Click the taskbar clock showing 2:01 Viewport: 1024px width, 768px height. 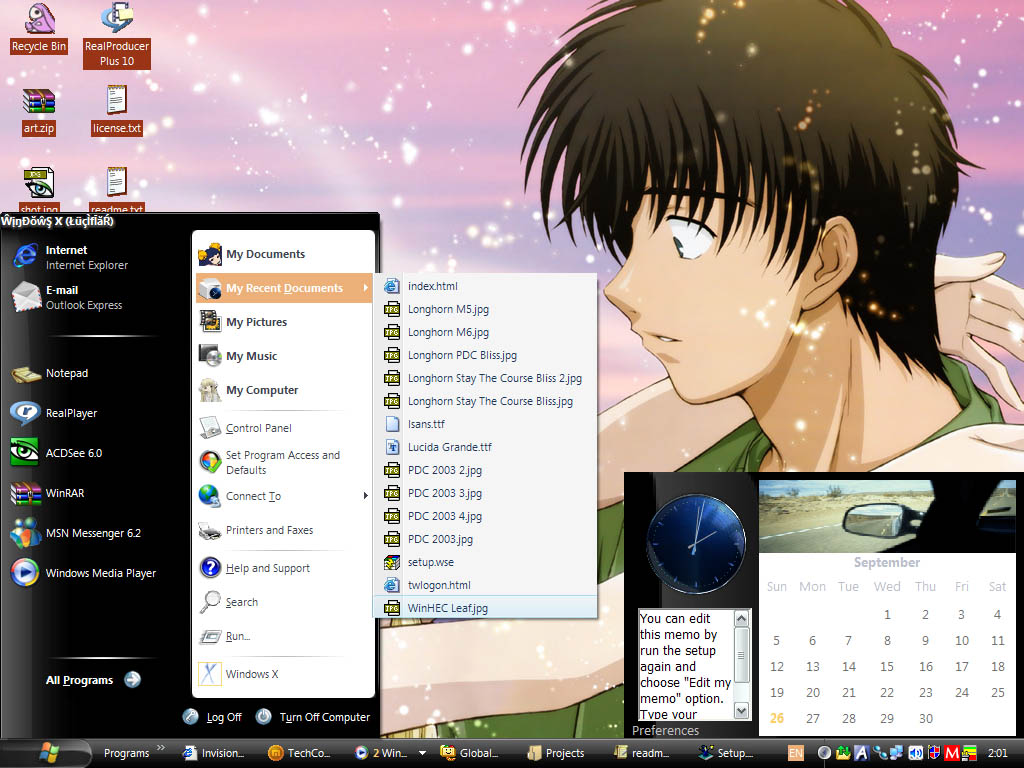point(997,753)
